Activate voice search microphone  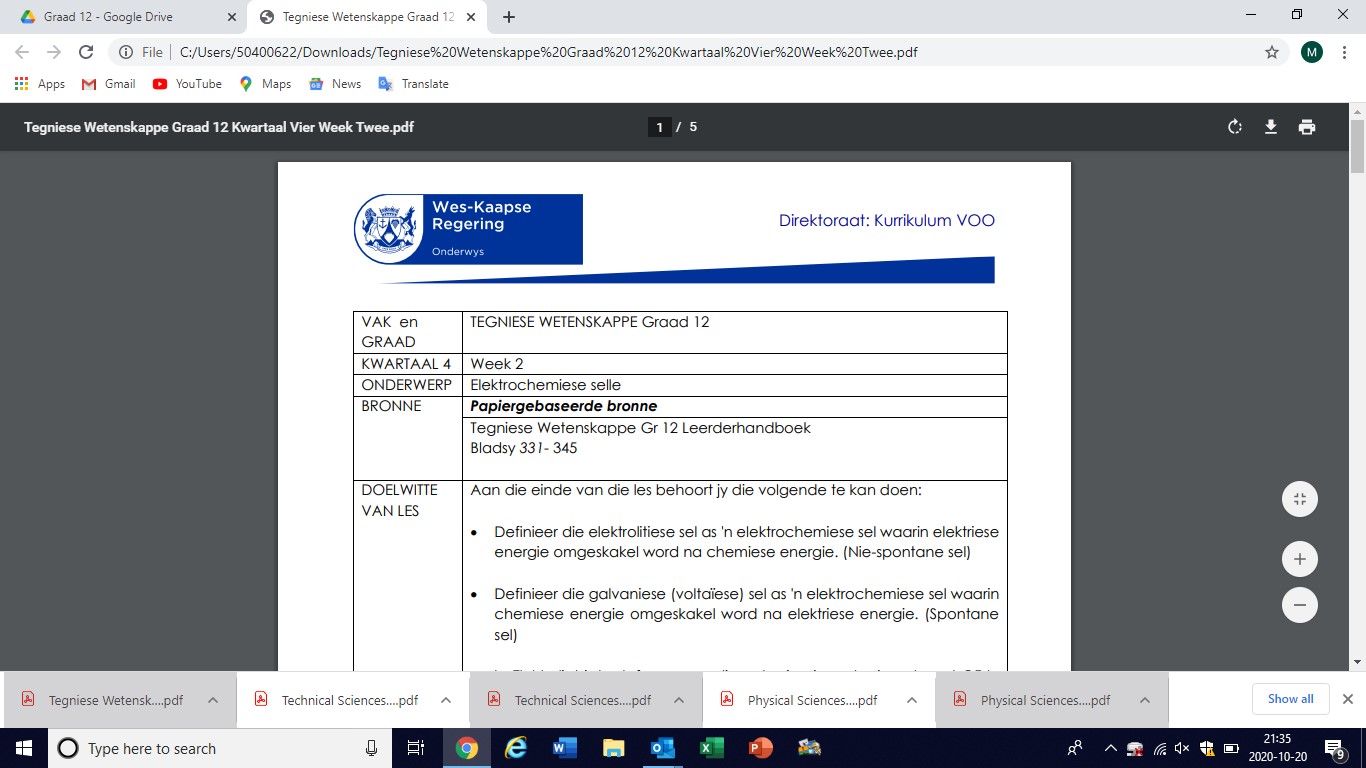[x=371, y=748]
